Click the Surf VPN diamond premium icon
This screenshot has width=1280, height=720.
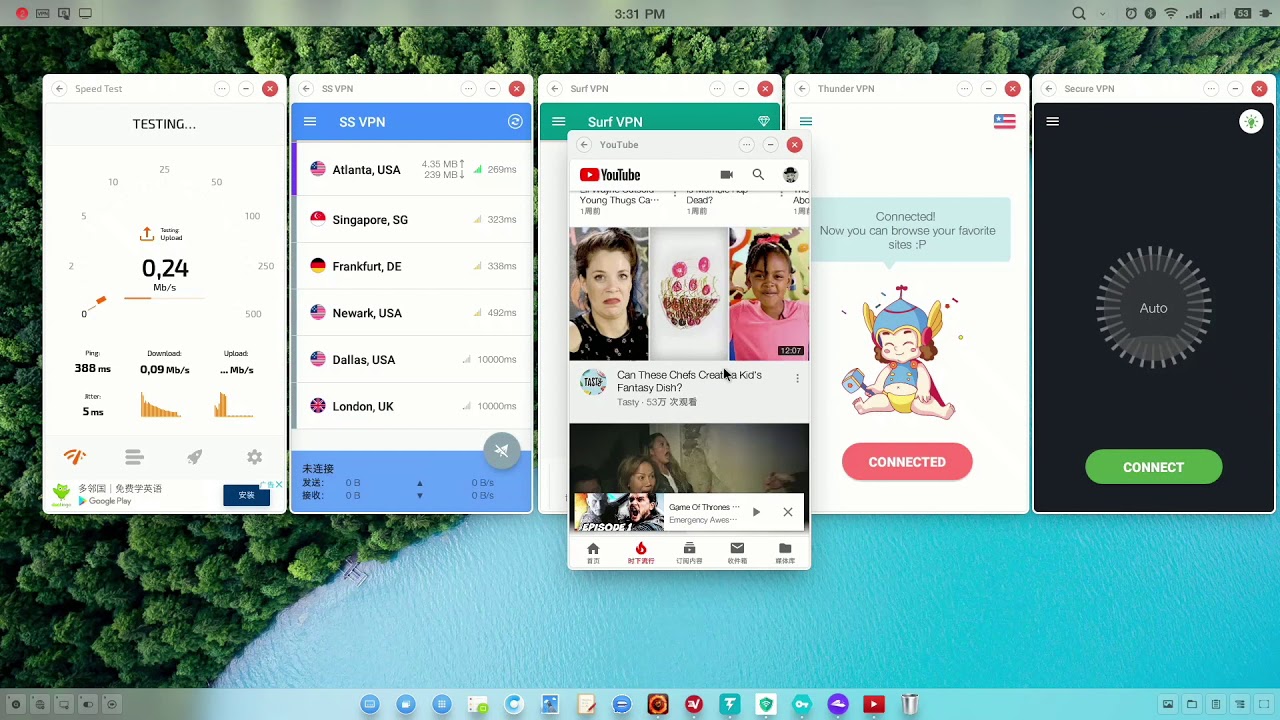tap(764, 121)
